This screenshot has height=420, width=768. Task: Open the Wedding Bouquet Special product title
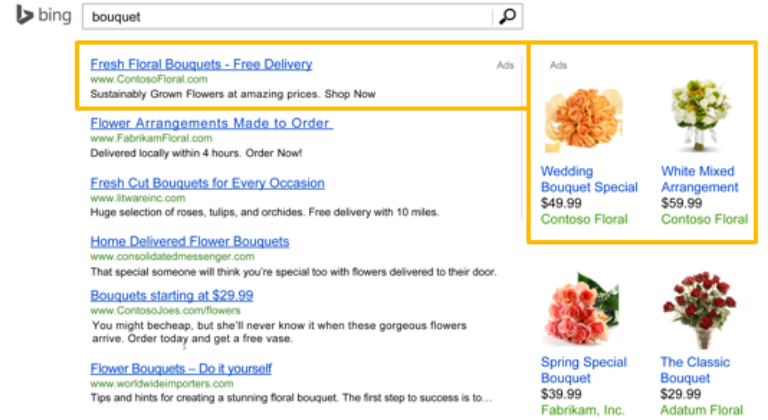pyautogui.click(x=589, y=179)
